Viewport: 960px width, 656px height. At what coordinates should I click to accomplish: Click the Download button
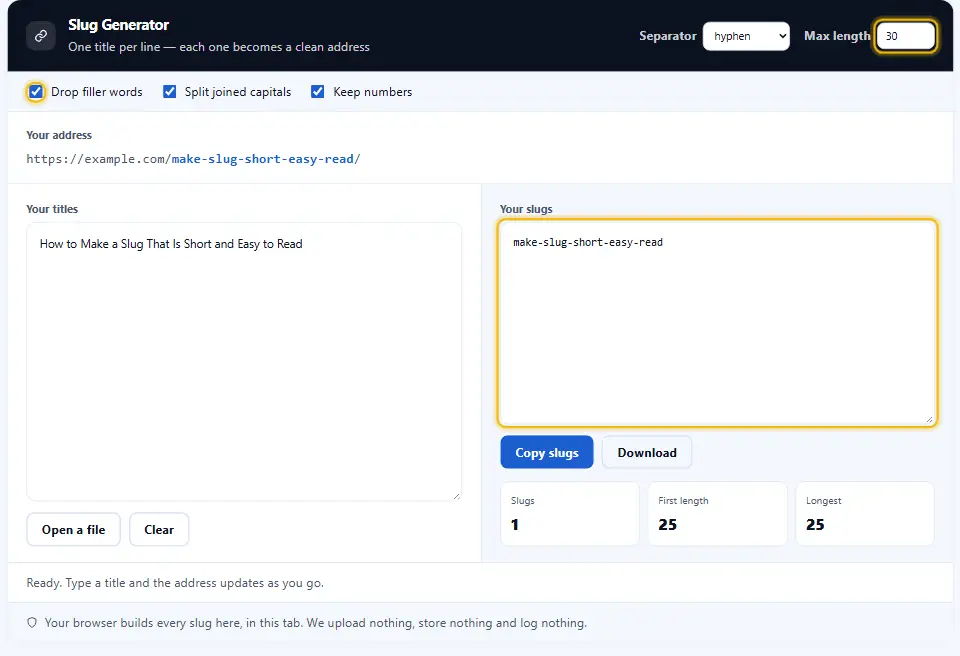pos(647,453)
